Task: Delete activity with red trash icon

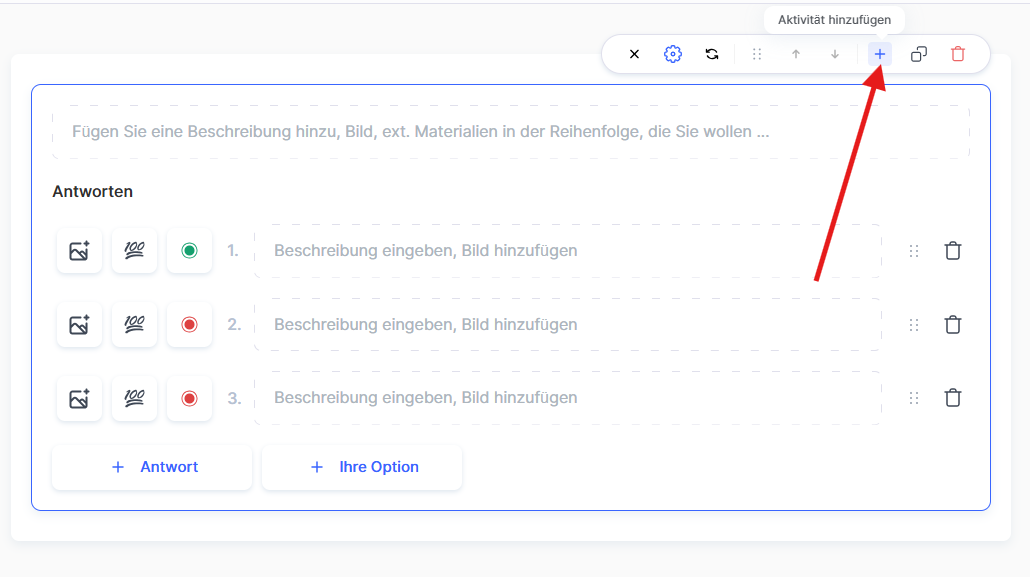Action: coord(958,54)
